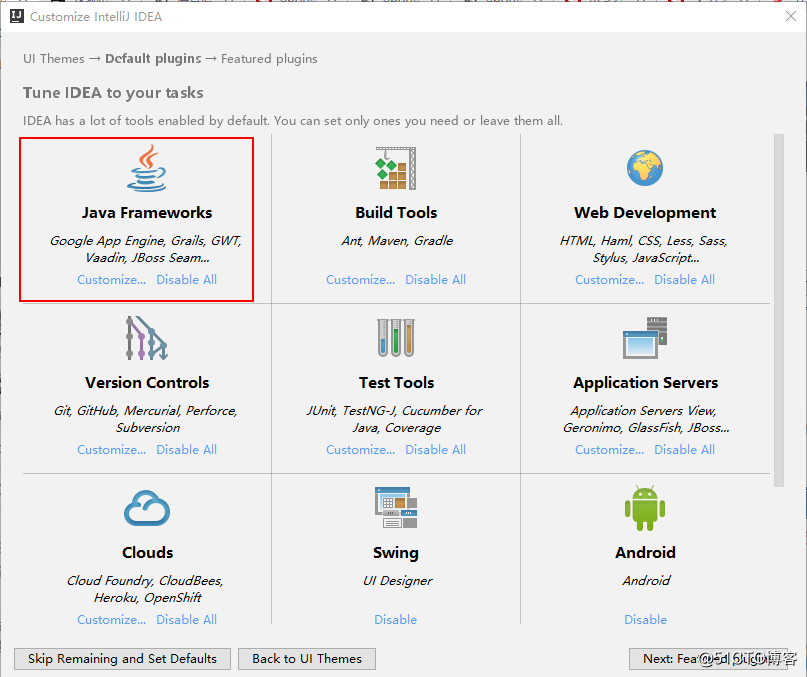Disable the Swing UI Designer plugin
The image size is (807, 677).
pos(395,619)
